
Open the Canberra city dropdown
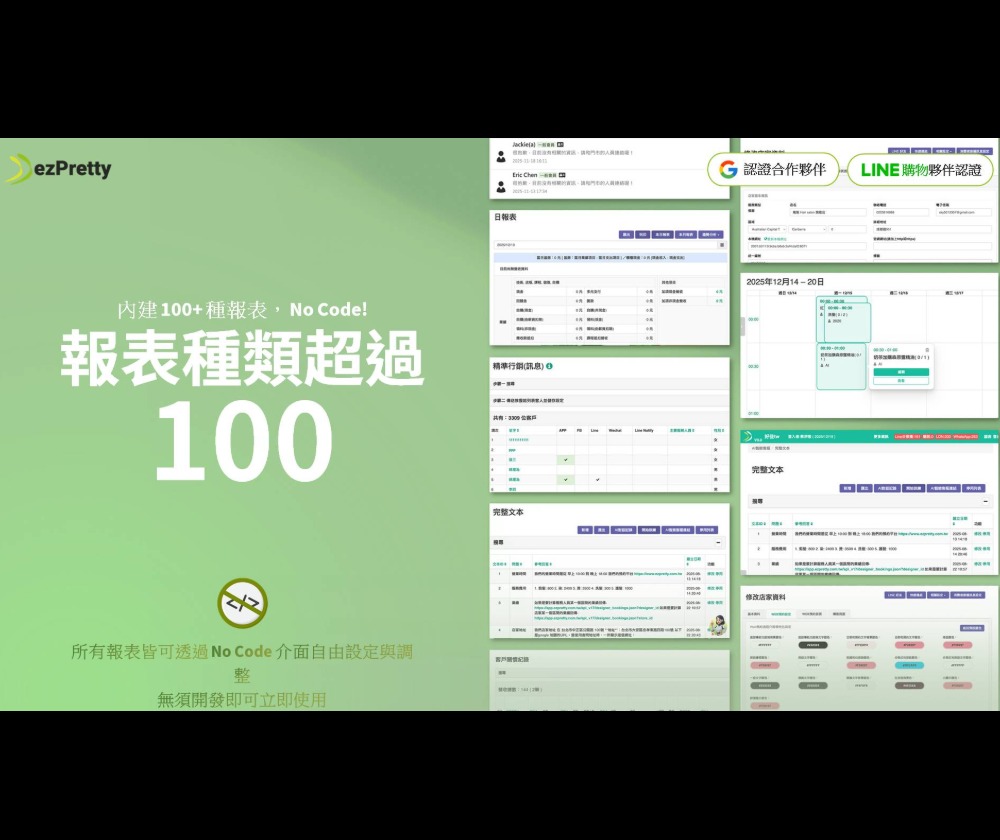807,229
